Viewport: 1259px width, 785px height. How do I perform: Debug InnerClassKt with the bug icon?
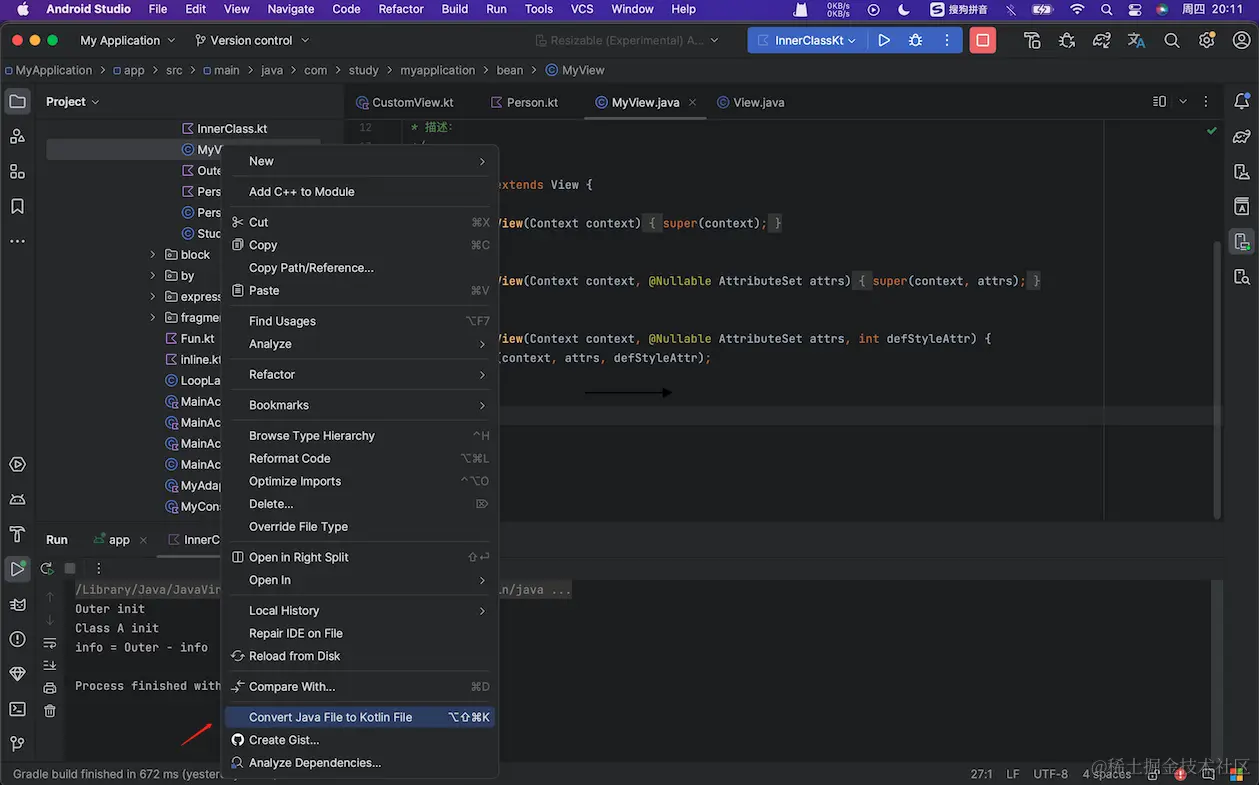pos(916,40)
